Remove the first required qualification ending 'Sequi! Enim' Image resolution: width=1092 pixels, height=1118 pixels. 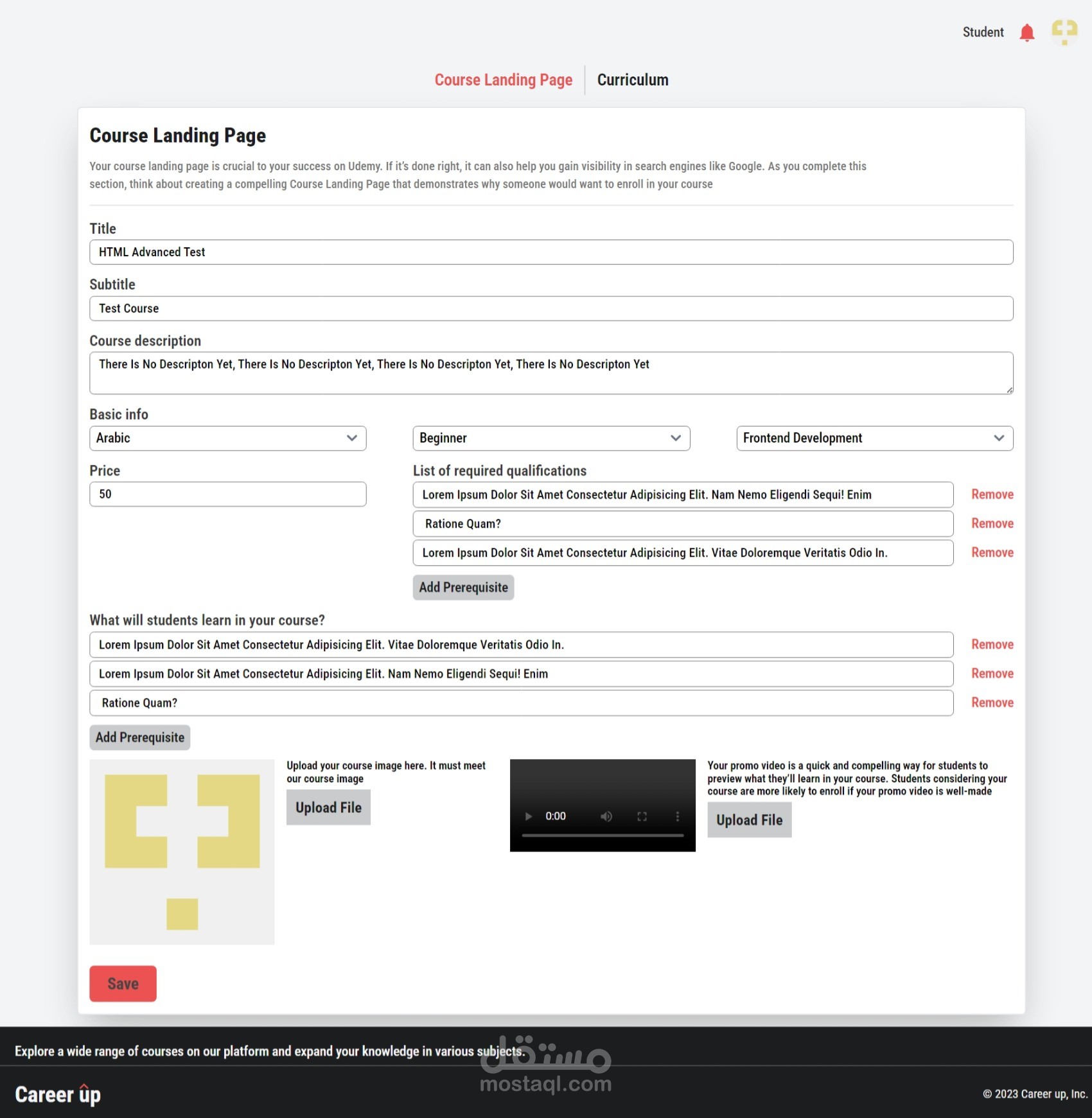click(x=992, y=494)
